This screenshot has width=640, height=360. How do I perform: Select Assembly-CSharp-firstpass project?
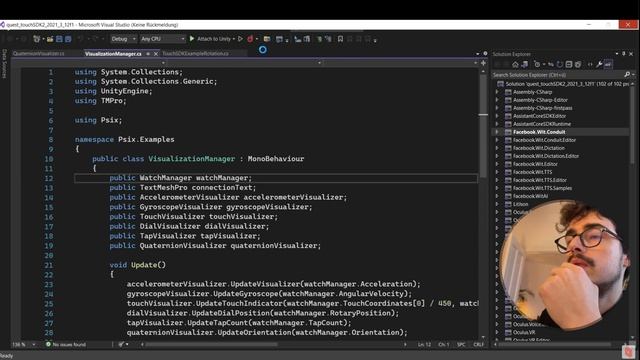point(542,108)
